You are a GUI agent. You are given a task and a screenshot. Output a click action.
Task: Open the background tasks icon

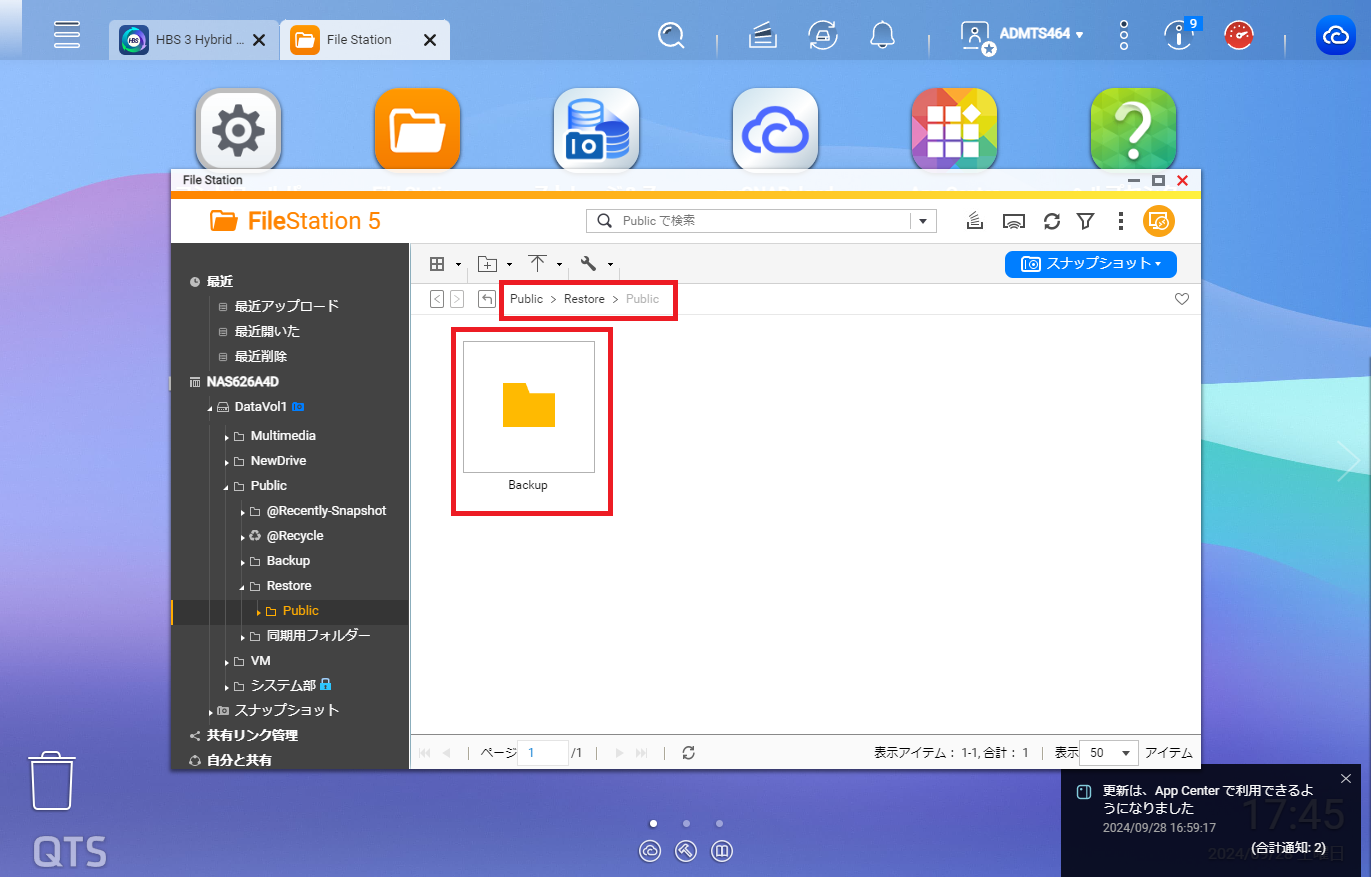[x=763, y=36]
